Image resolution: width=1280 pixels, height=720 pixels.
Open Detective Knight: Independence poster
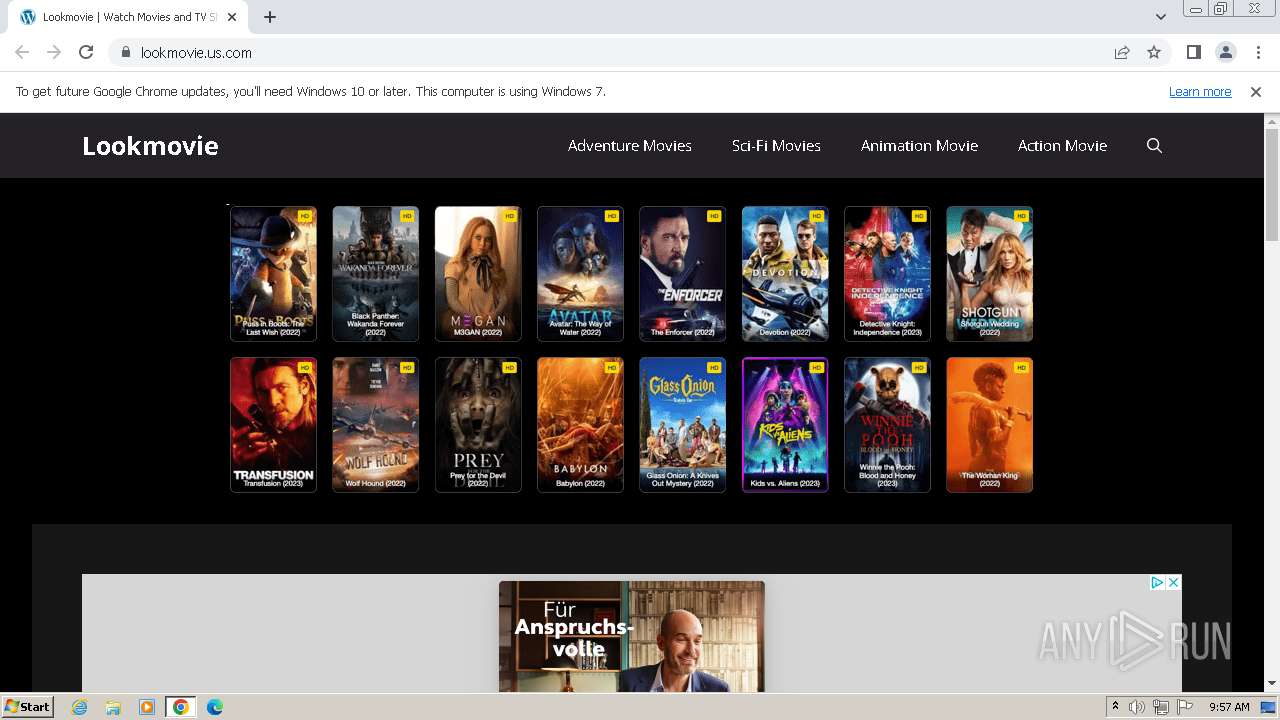pos(887,274)
